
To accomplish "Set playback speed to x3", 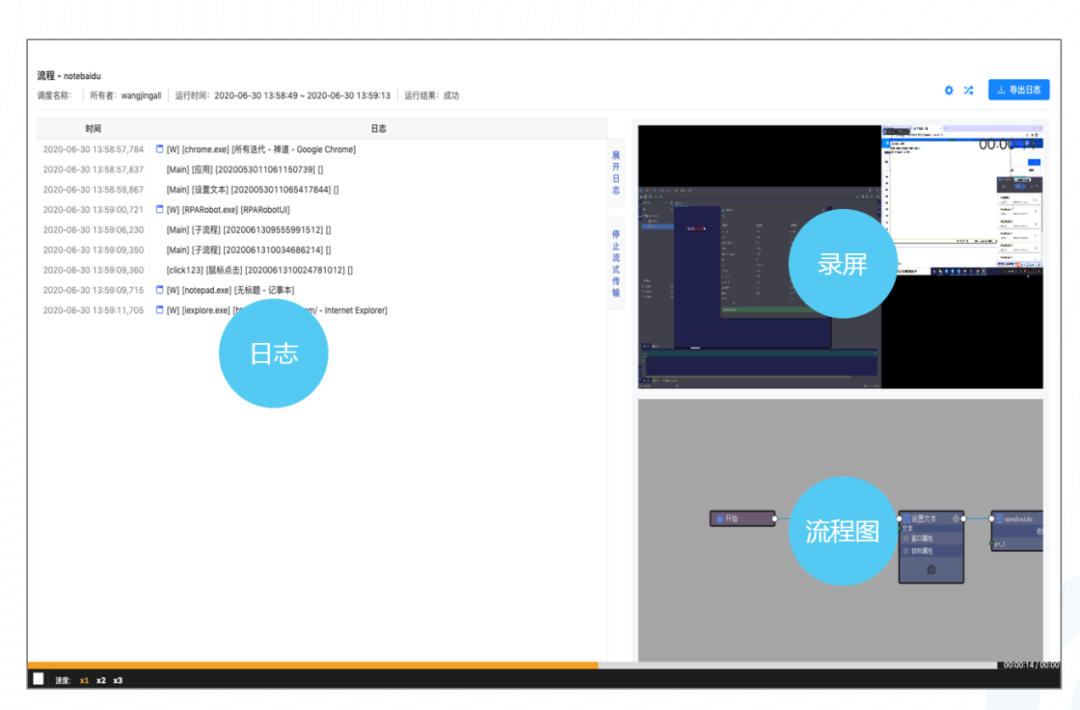I will coord(118,680).
